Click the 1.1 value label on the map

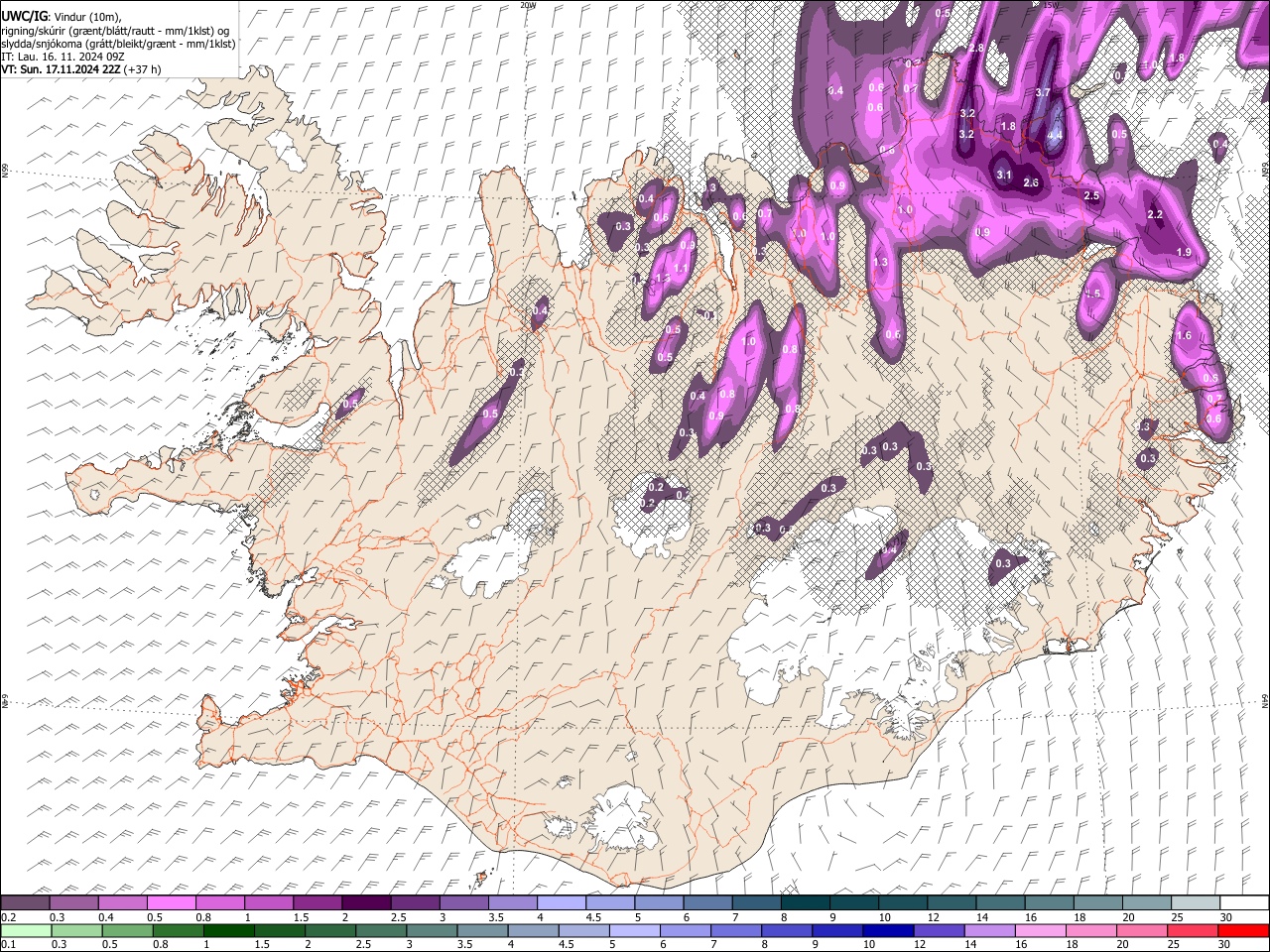click(682, 268)
